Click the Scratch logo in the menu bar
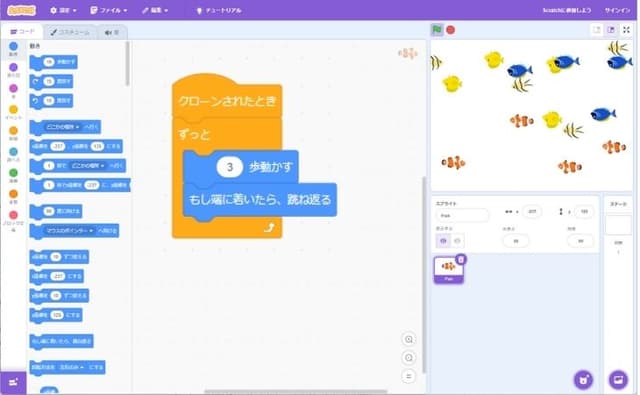The height and width of the screenshot is (395, 640). pyautogui.click(x=22, y=10)
